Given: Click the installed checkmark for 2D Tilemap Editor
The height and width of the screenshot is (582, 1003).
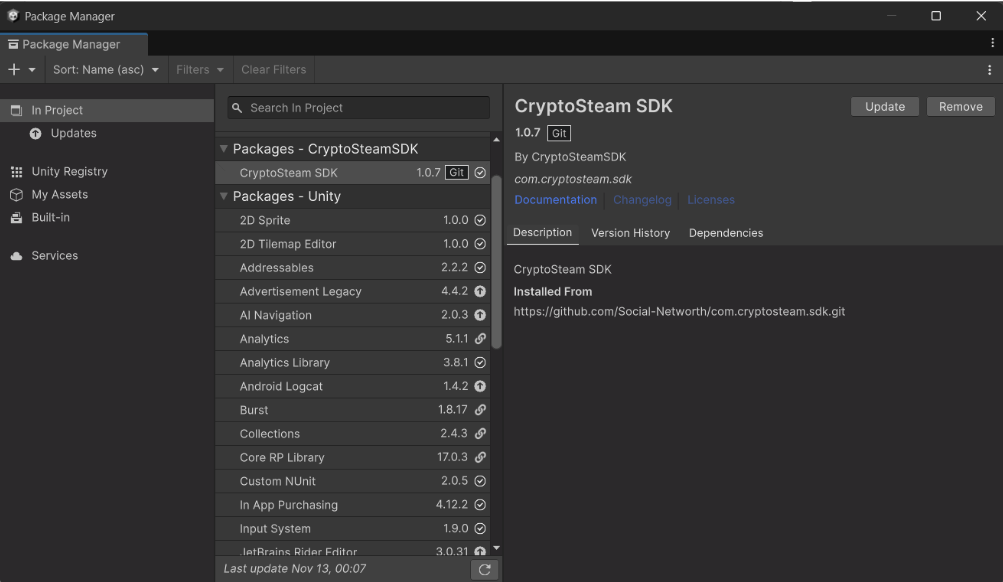Looking at the screenshot, I should click(x=480, y=244).
